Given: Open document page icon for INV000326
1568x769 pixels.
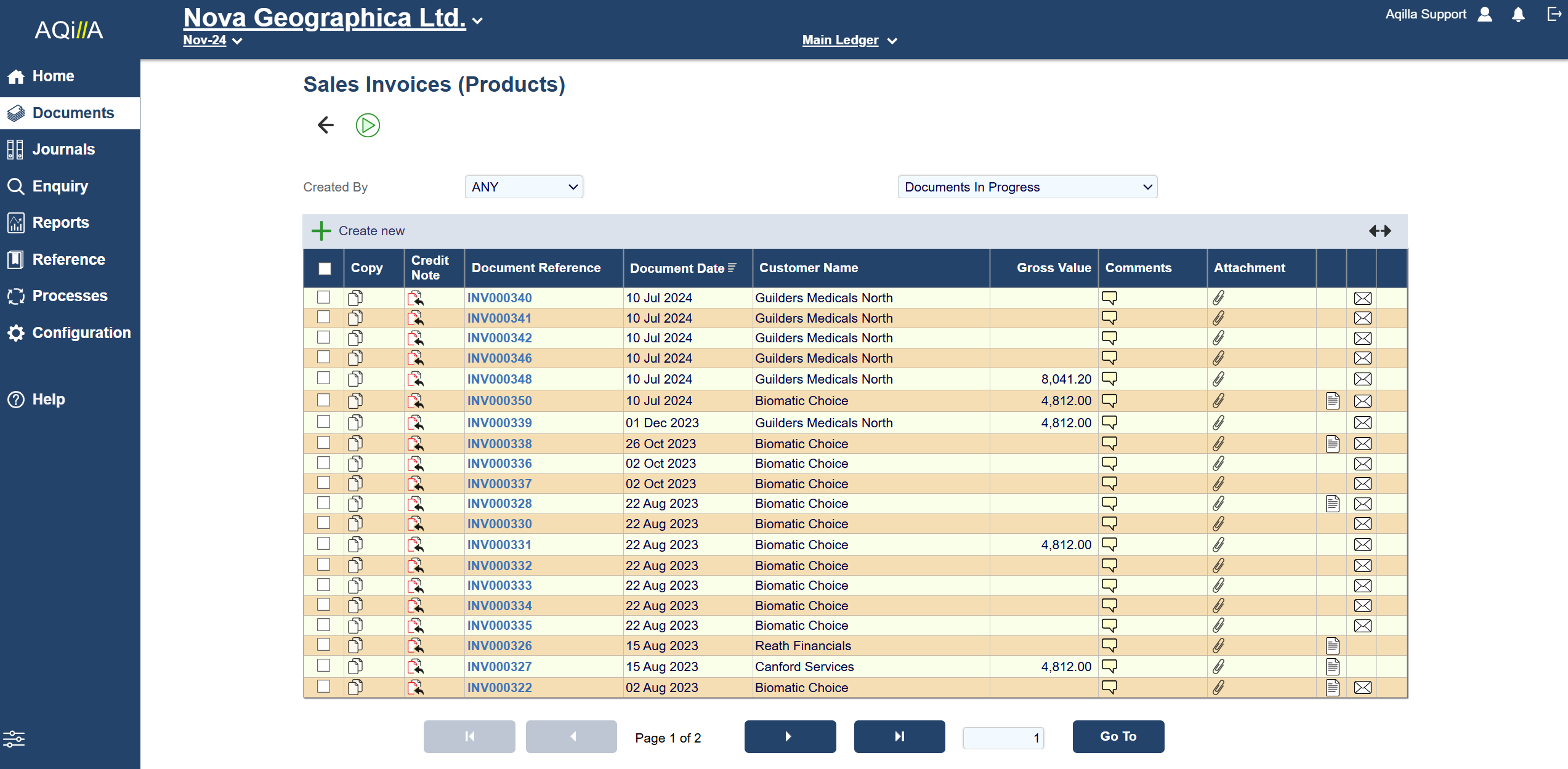Looking at the screenshot, I should tap(1332, 646).
